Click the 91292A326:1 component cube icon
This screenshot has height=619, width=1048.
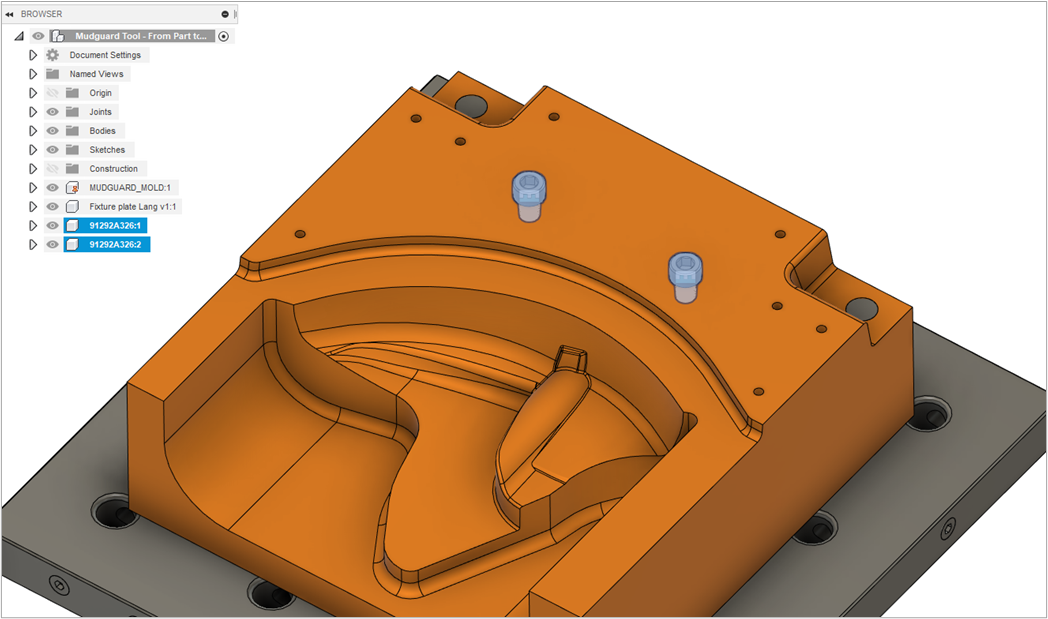point(73,225)
